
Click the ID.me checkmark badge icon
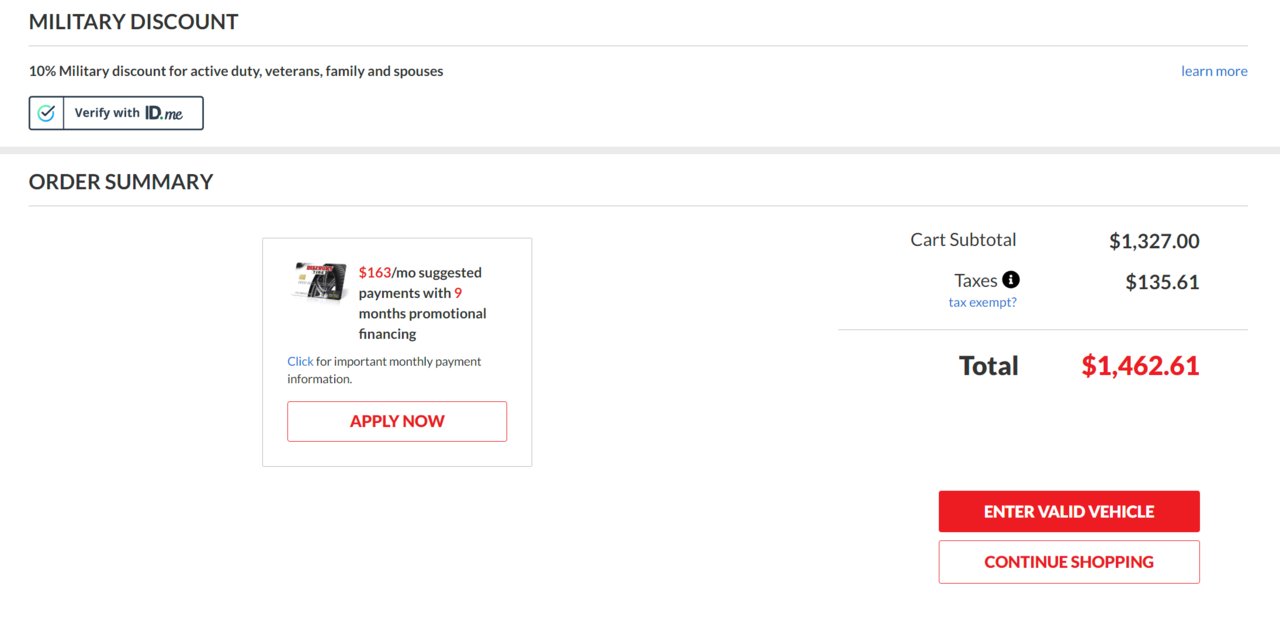pyautogui.click(x=46, y=113)
